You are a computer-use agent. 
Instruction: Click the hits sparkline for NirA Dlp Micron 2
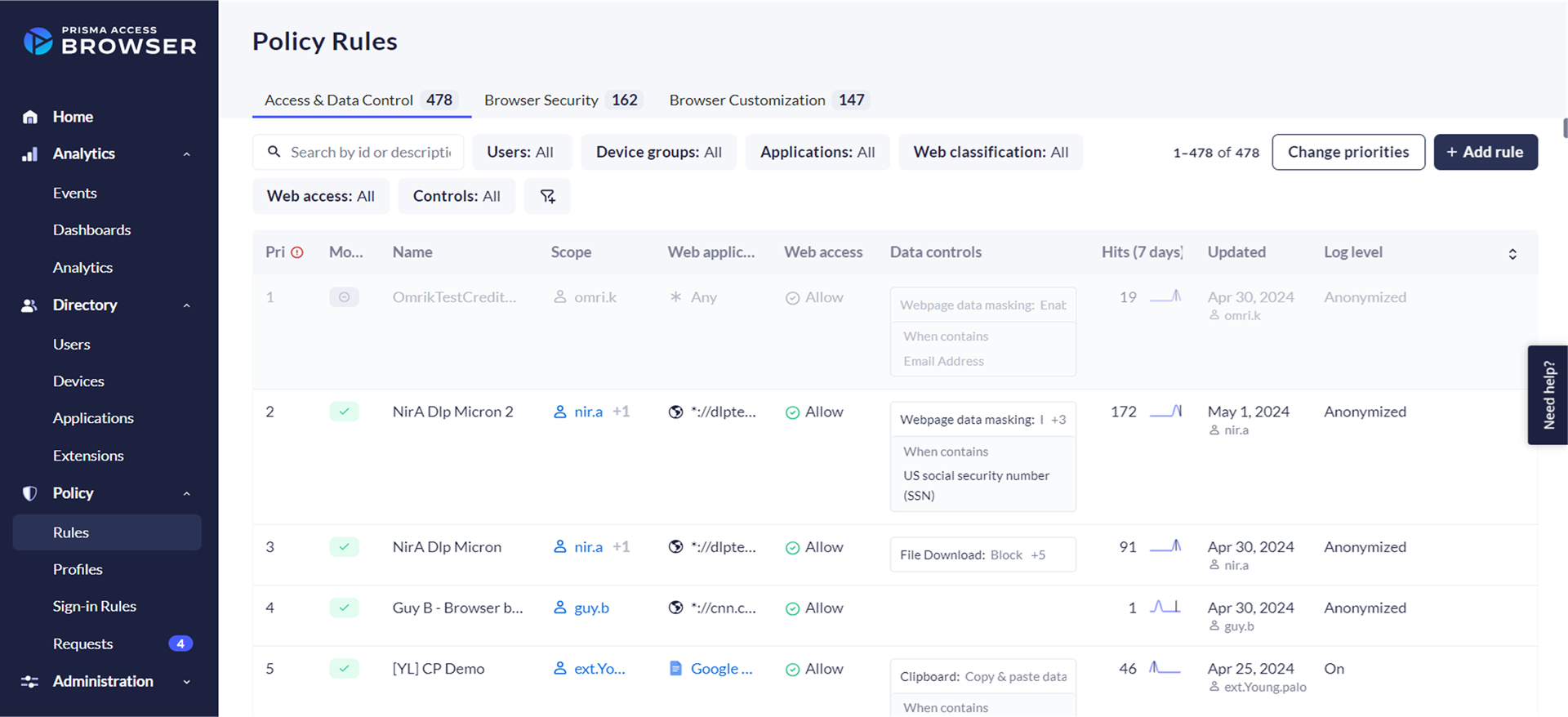coord(1165,412)
